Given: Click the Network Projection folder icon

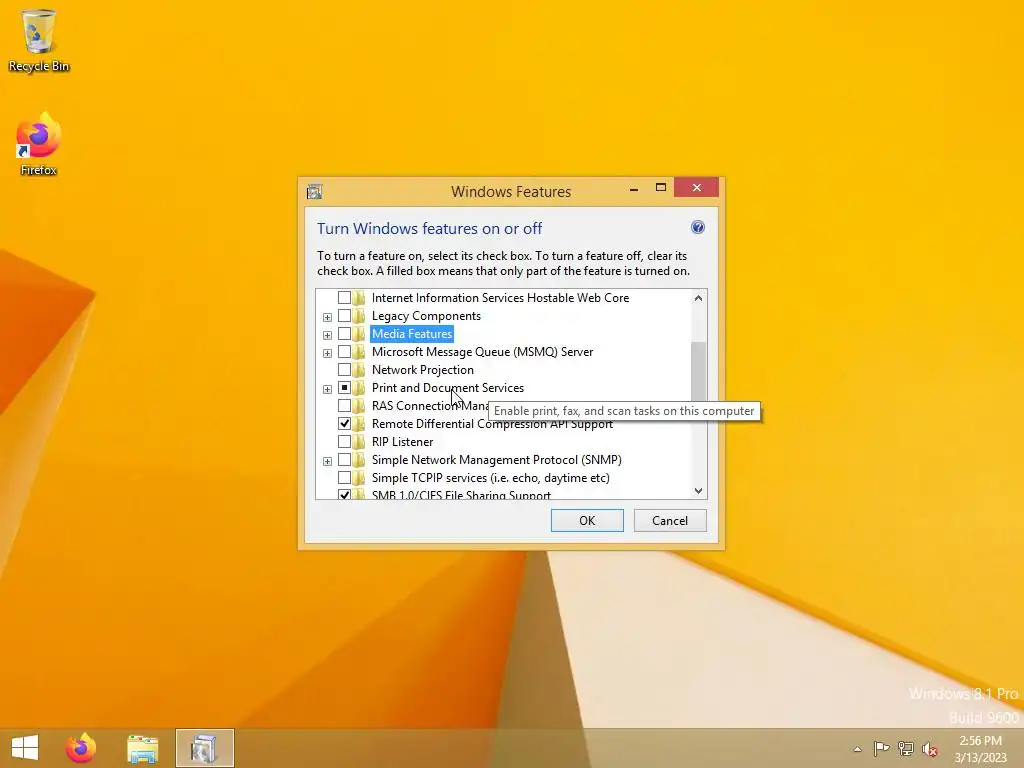Looking at the screenshot, I should (x=359, y=370).
